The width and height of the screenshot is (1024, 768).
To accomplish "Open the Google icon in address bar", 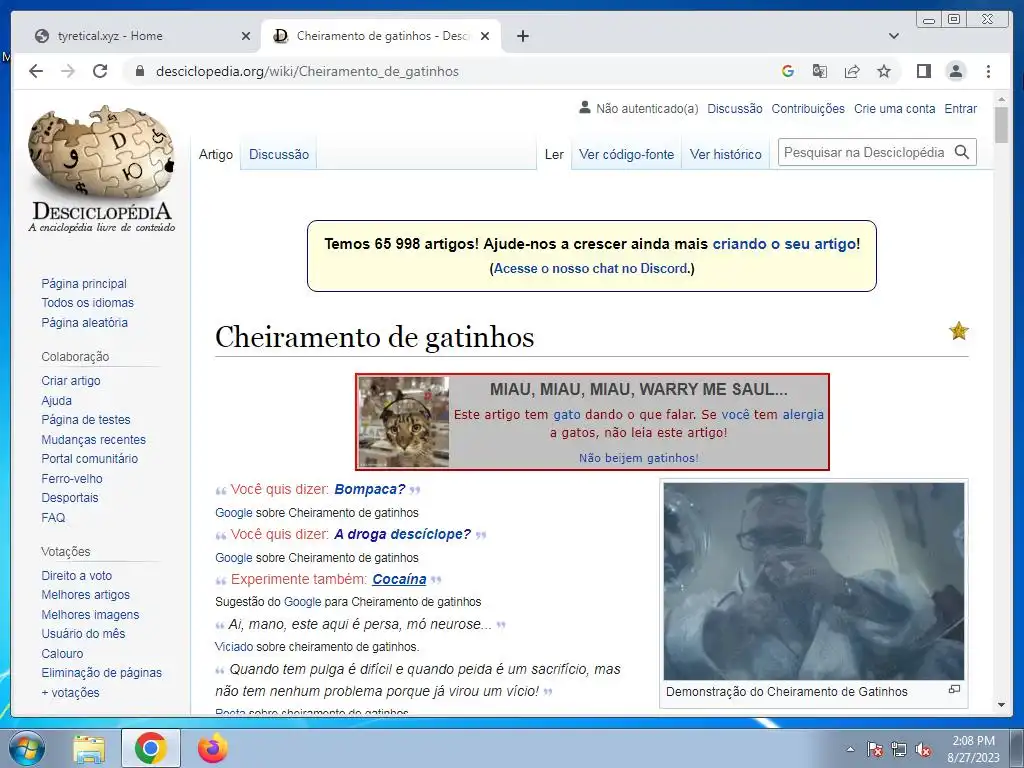I will (788, 71).
